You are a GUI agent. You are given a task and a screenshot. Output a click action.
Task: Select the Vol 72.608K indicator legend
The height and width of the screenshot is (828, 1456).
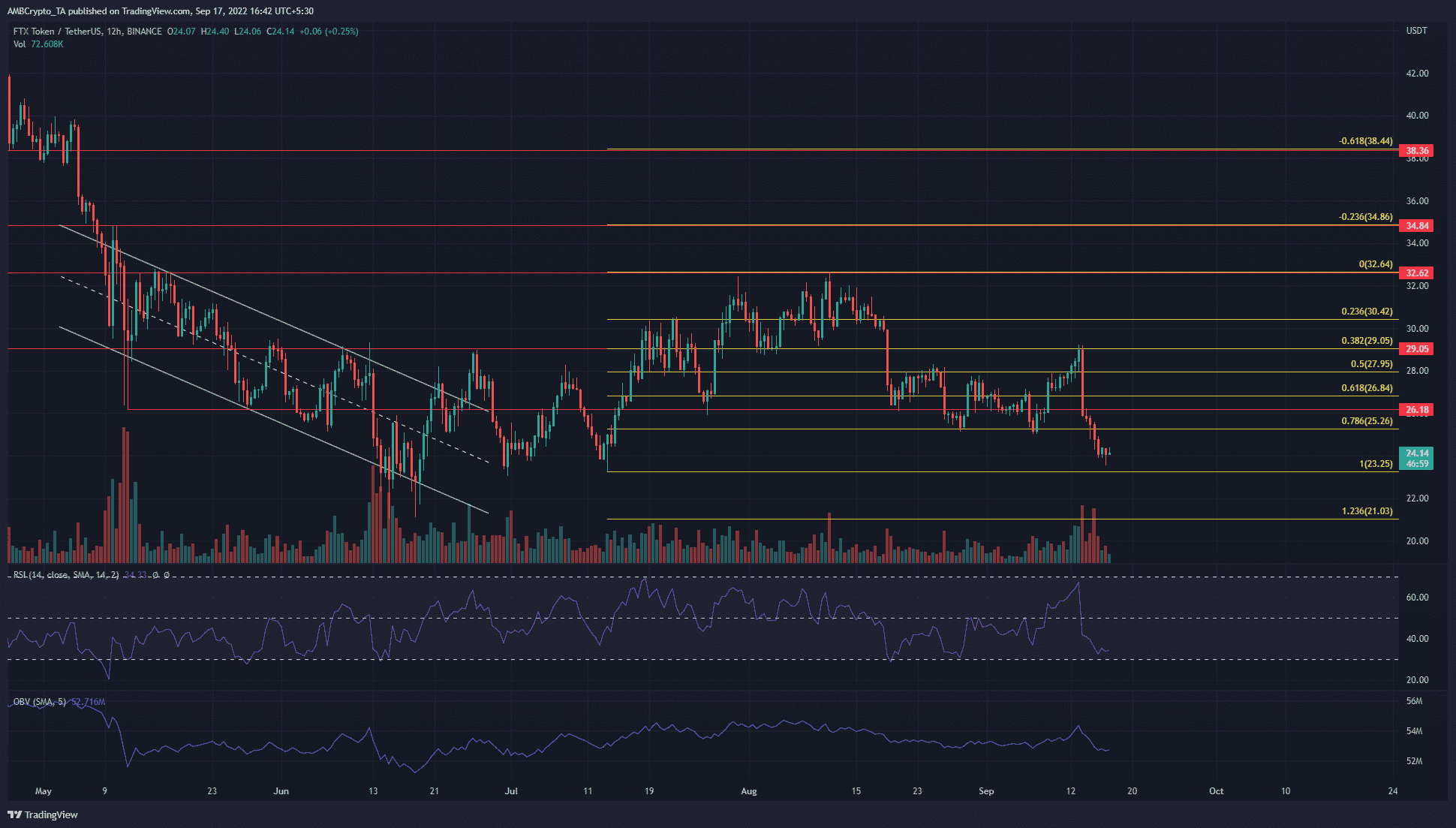point(38,44)
